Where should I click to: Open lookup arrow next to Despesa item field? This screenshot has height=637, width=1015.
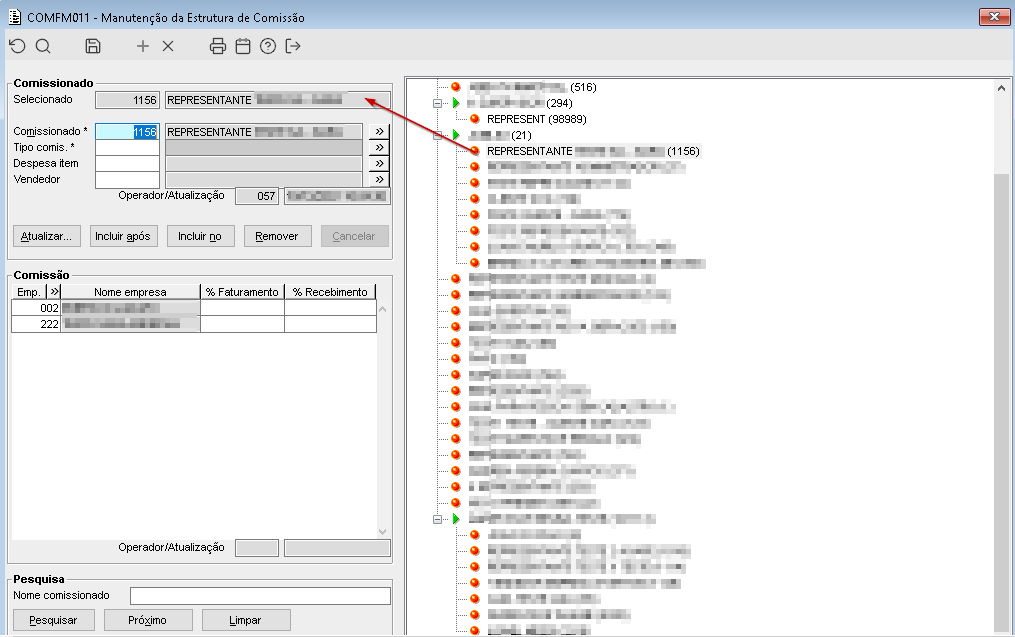(x=379, y=163)
